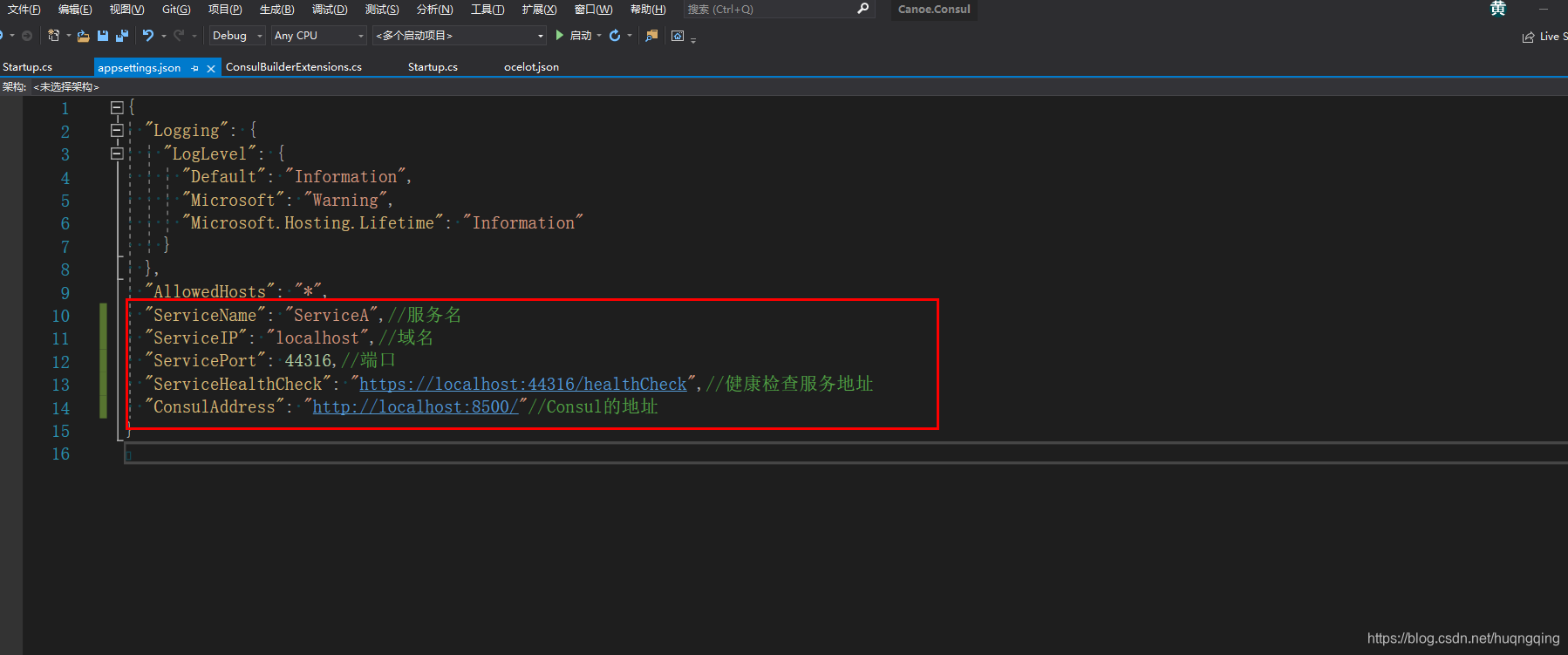The height and width of the screenshot is (655, 1568).
Task: Click the Live Share icon
Action: (1528, 37)
